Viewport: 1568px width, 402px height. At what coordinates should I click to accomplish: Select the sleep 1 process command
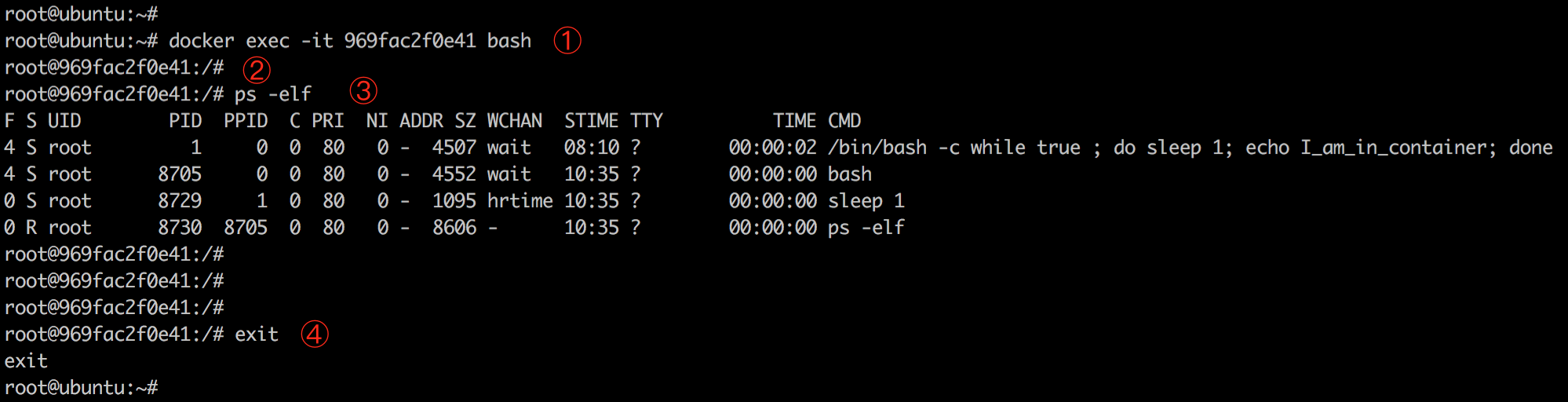click(x=866, y=201)
